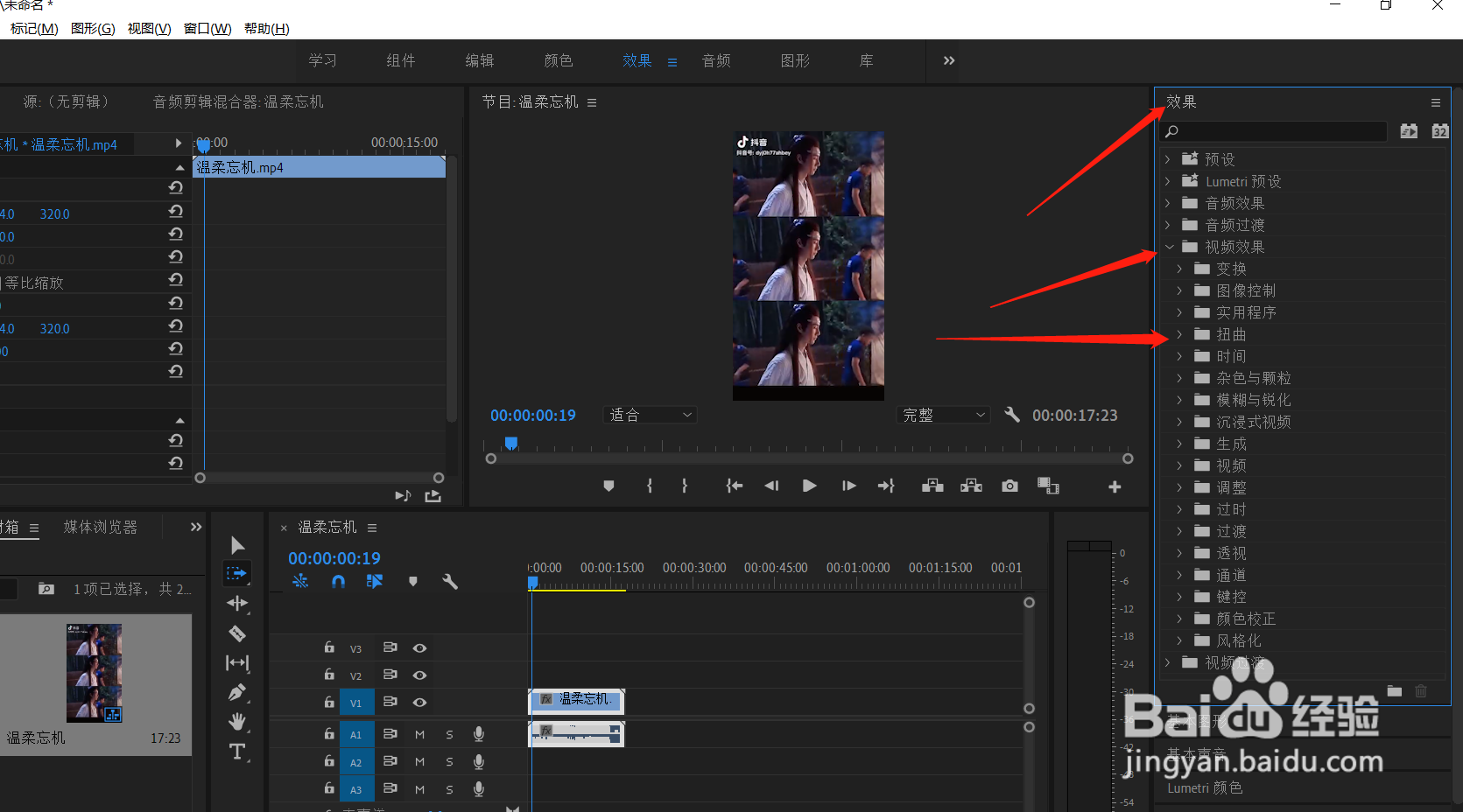The width and height of the screenshot is (1463, 812).
Task: Go to In point in program monitor
Action: 734,486
